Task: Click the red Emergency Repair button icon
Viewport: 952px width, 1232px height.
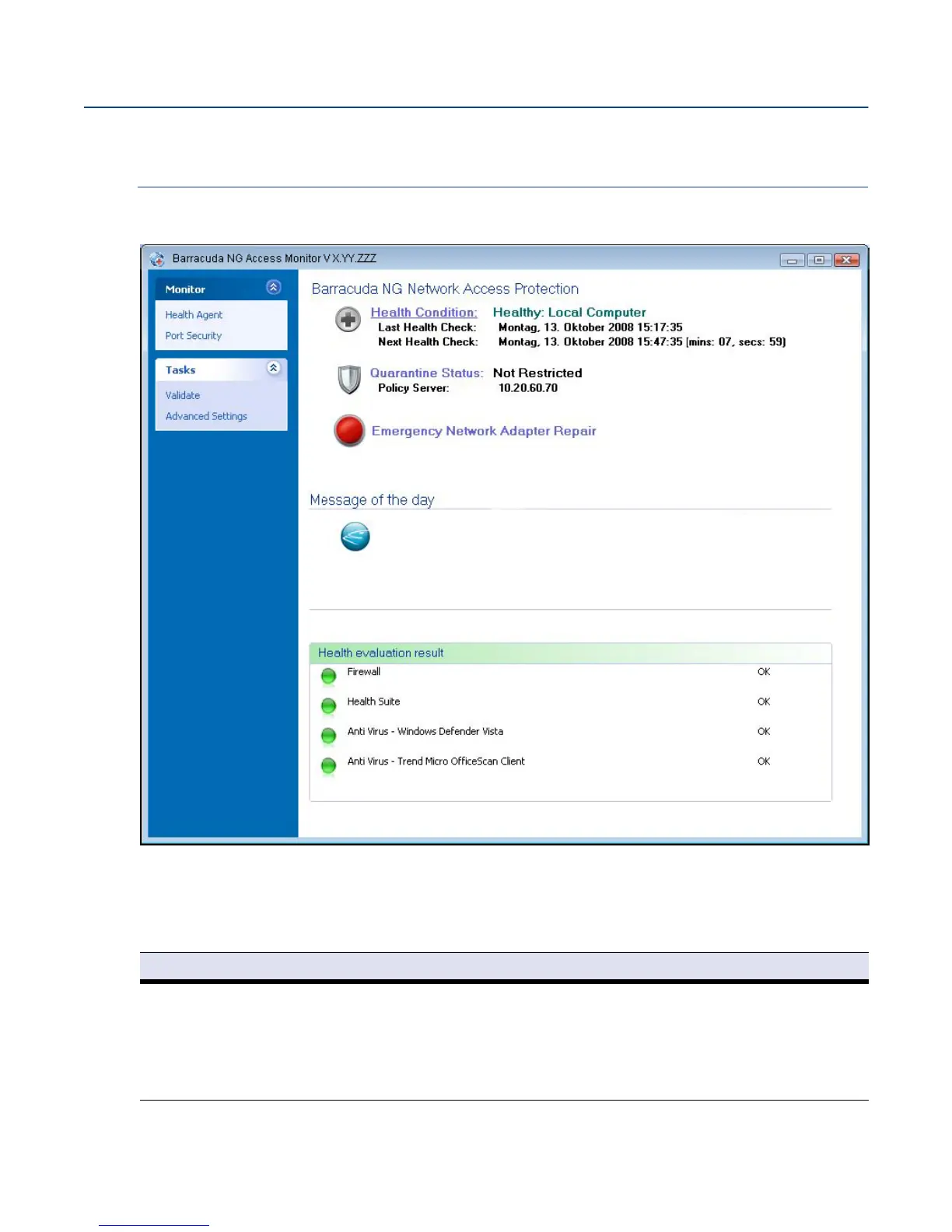Action: 349,430
